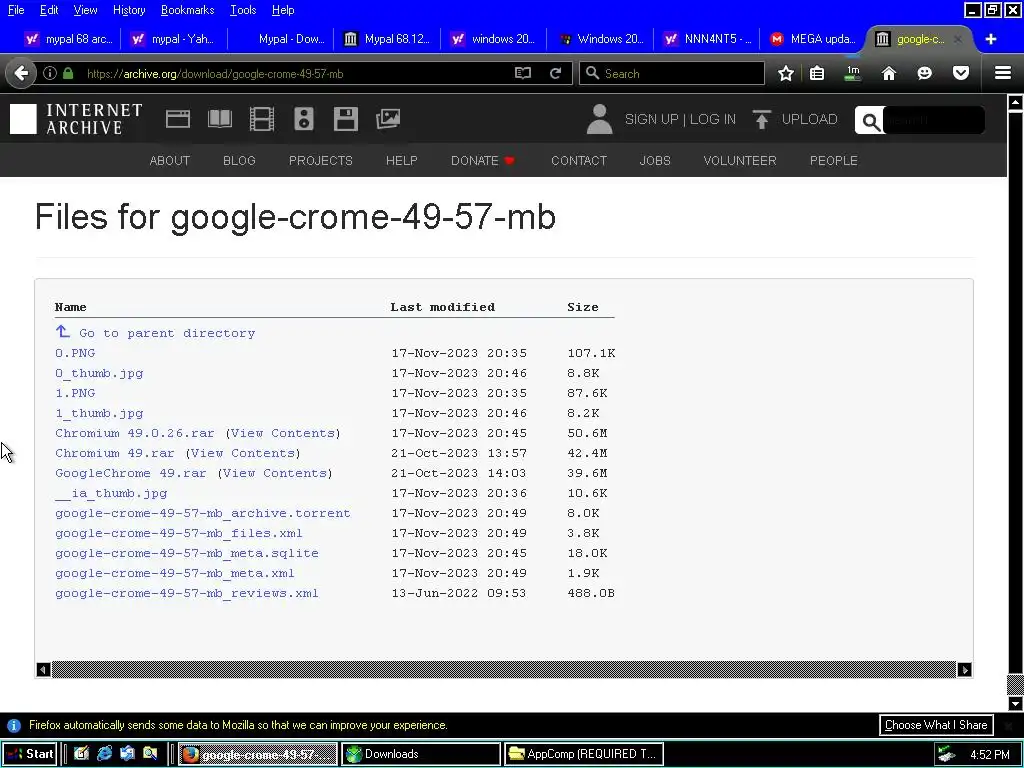Open google-crome-49-57-mb_reviews.xml link
This screenshot has width=1024, height=768.
click(x=187, y=593)
